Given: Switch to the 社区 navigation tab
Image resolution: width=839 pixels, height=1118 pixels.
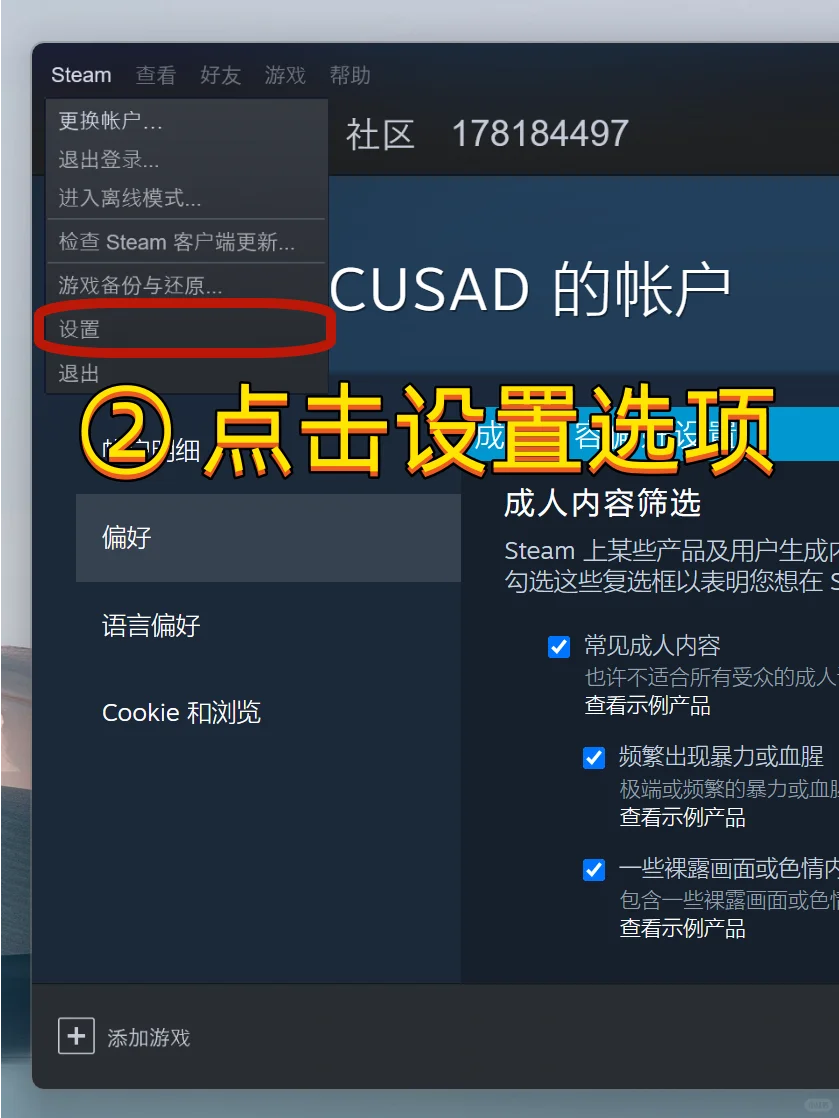Looking at the screenshot, I should 381,135.
